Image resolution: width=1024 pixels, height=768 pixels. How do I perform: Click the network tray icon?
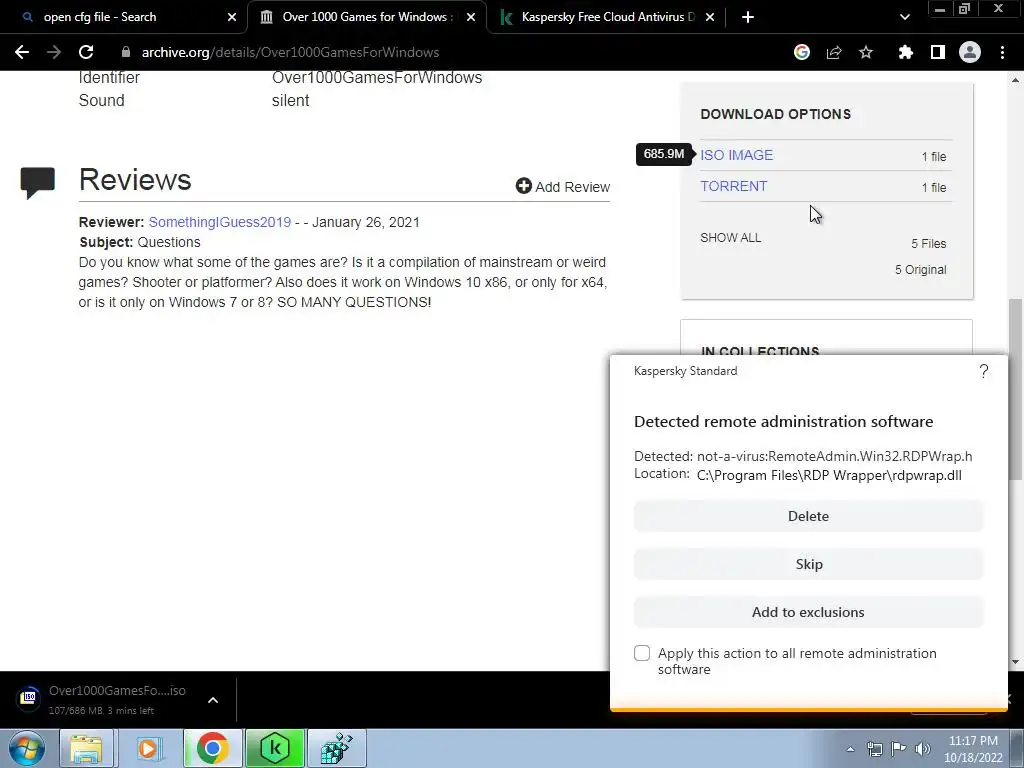click(x=874, y=749)
